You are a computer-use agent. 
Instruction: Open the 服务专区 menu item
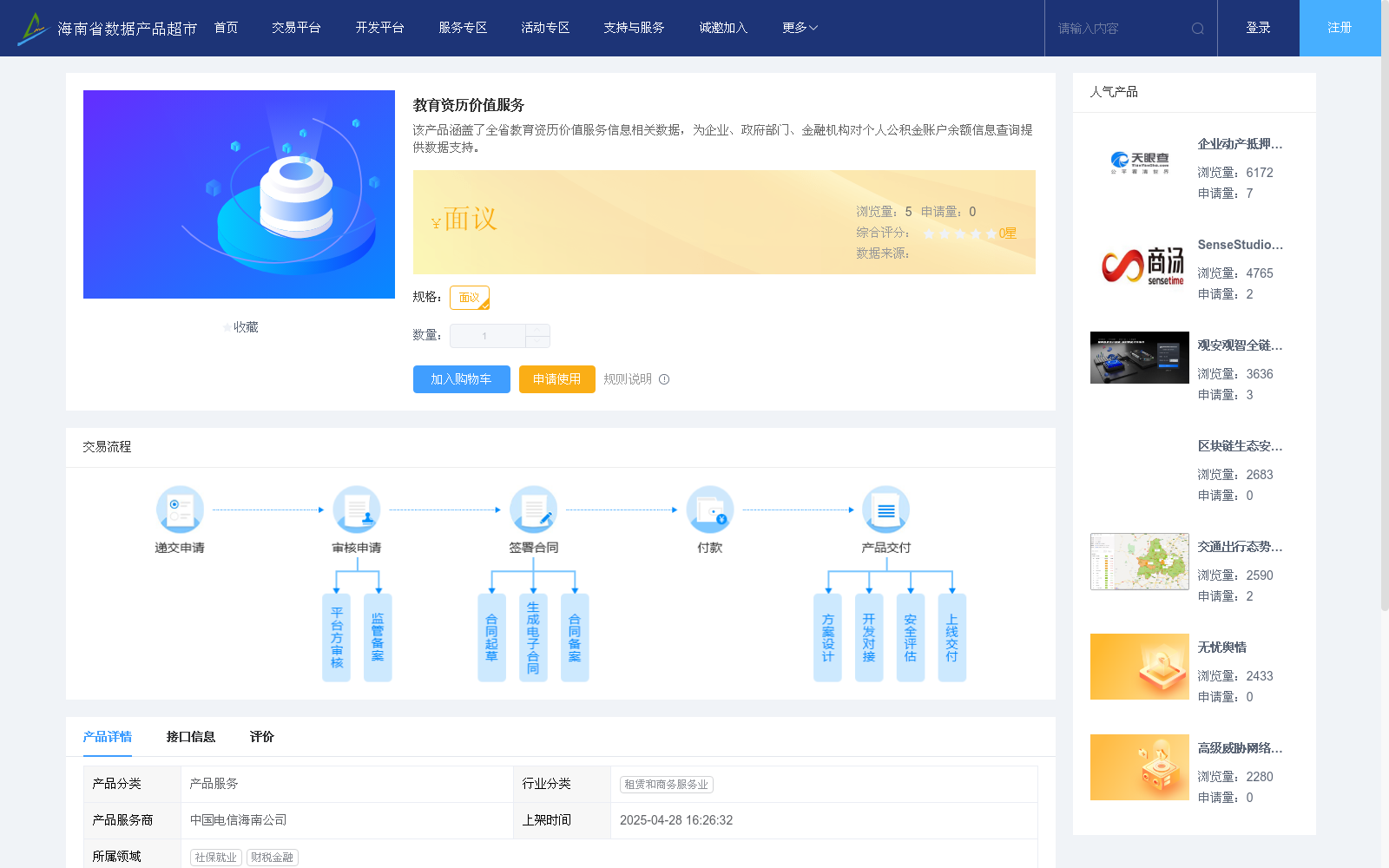(463, 28)
